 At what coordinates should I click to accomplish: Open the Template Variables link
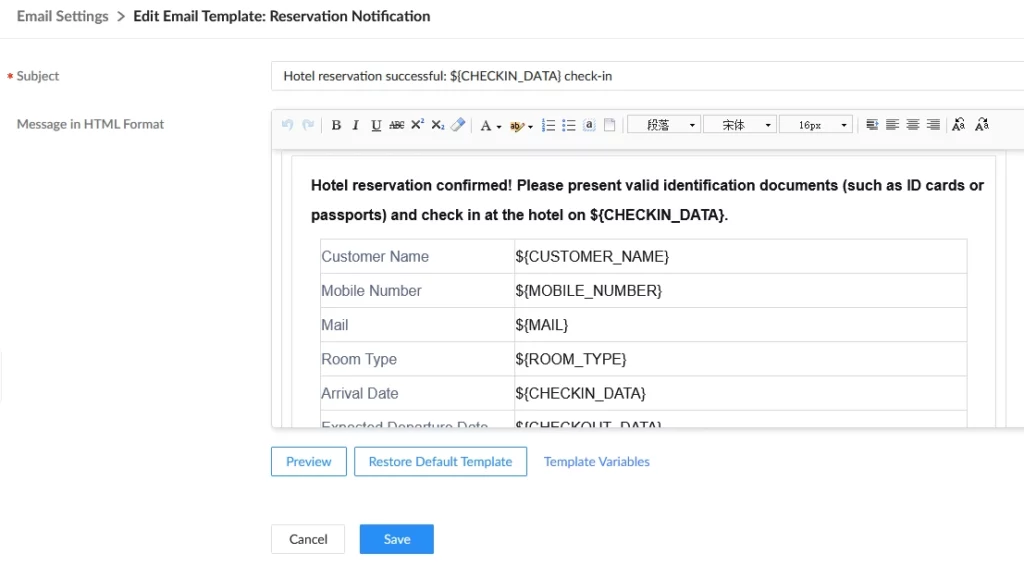(x=597, y=462)
